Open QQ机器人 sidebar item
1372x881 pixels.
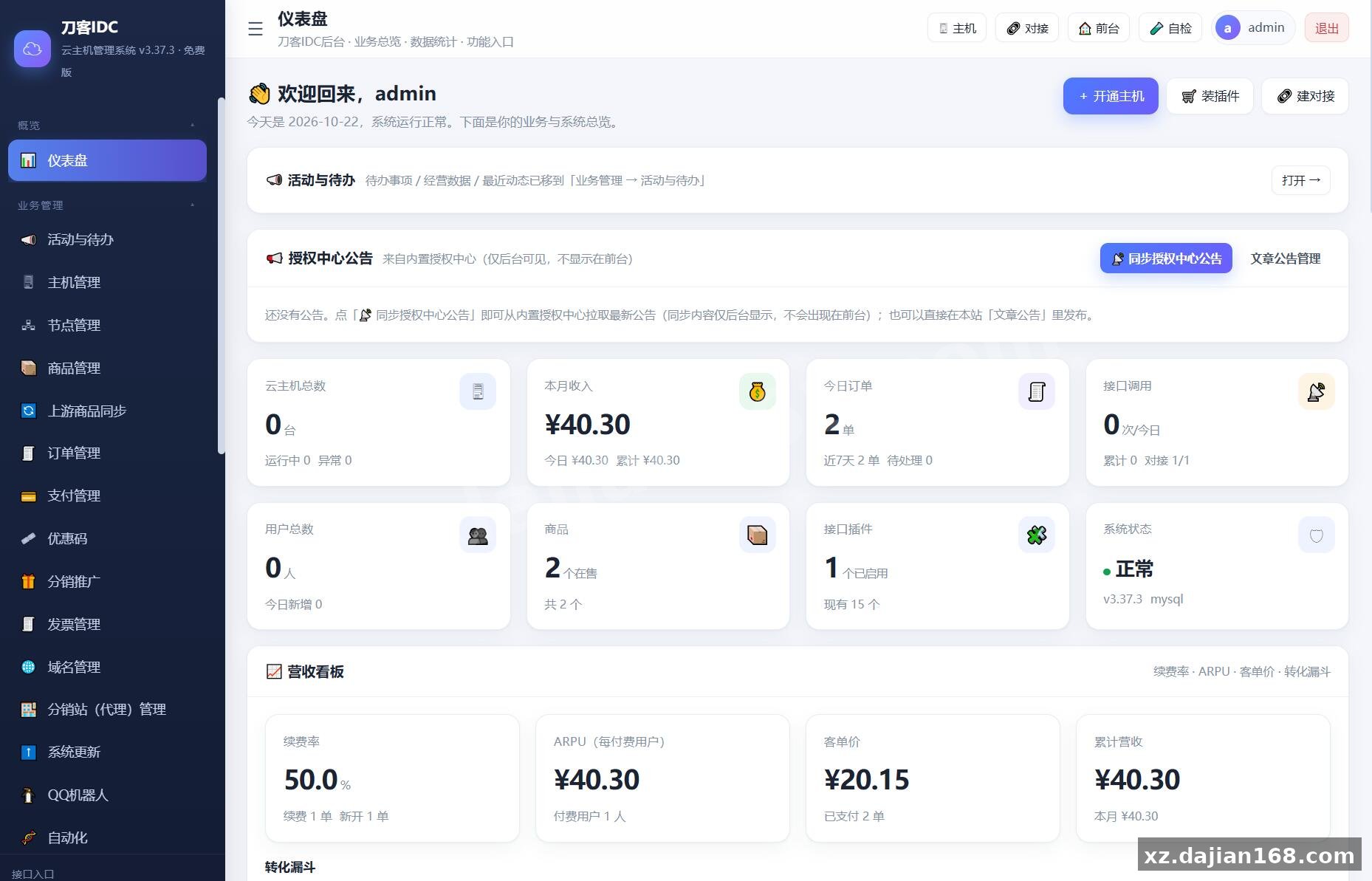click(x=107, y=795)
